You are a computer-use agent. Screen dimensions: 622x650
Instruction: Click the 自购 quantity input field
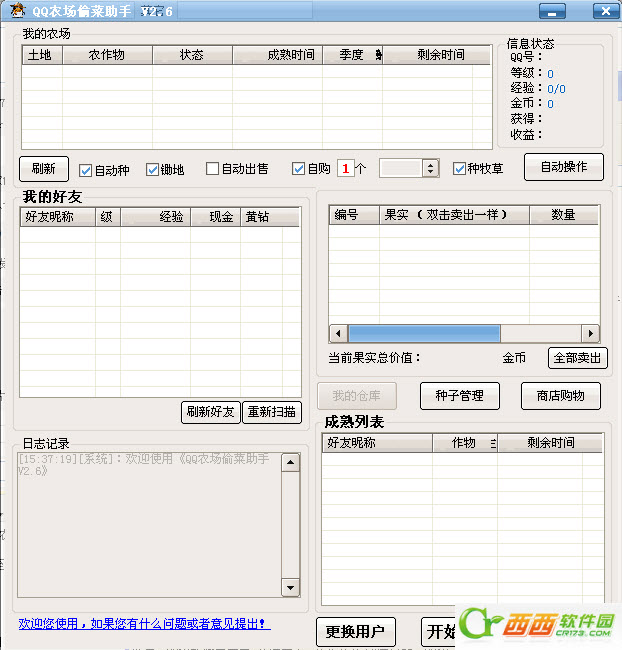(x=345, y=168)
